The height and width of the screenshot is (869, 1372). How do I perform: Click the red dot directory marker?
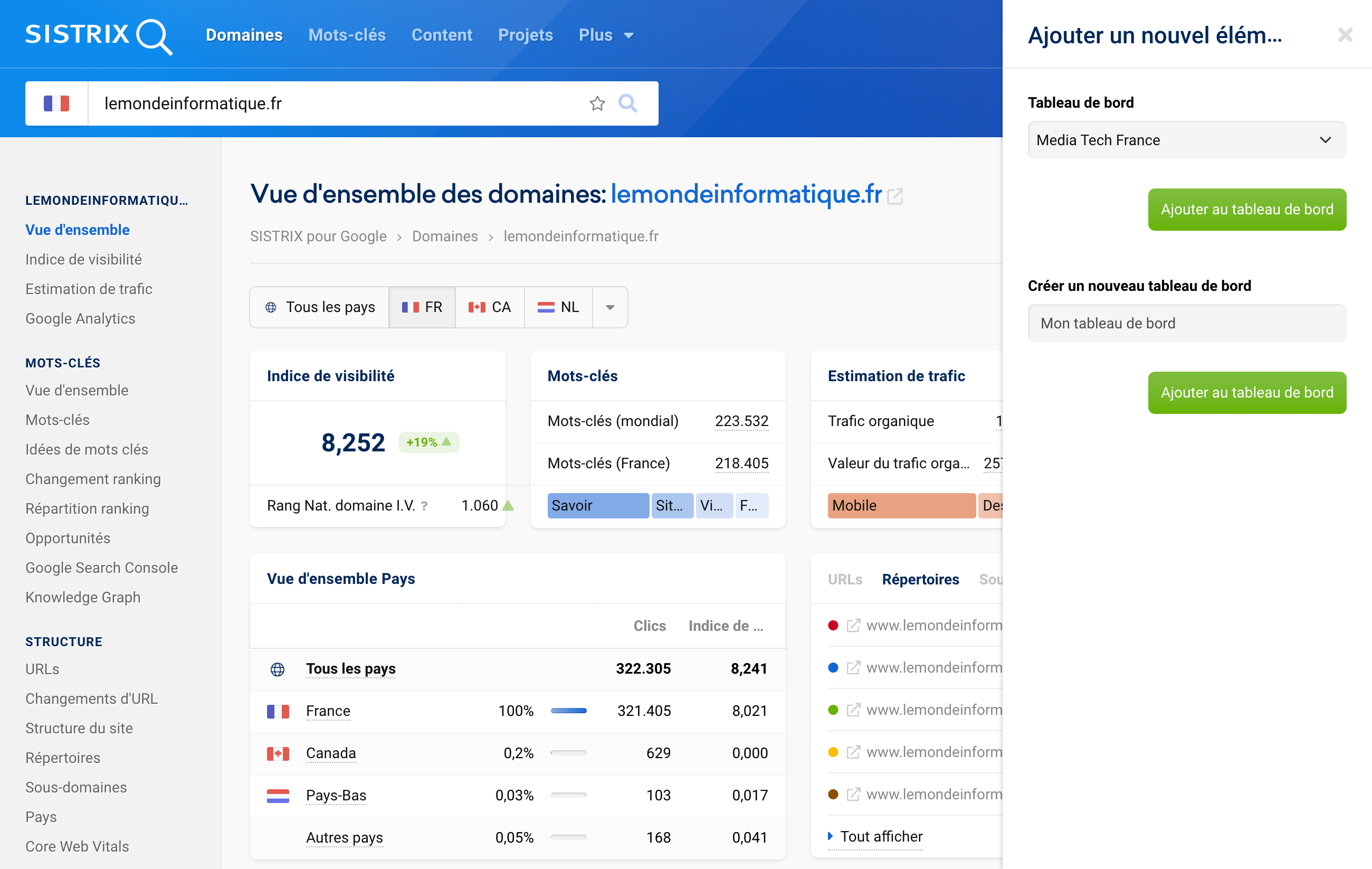tap(833, 626)
